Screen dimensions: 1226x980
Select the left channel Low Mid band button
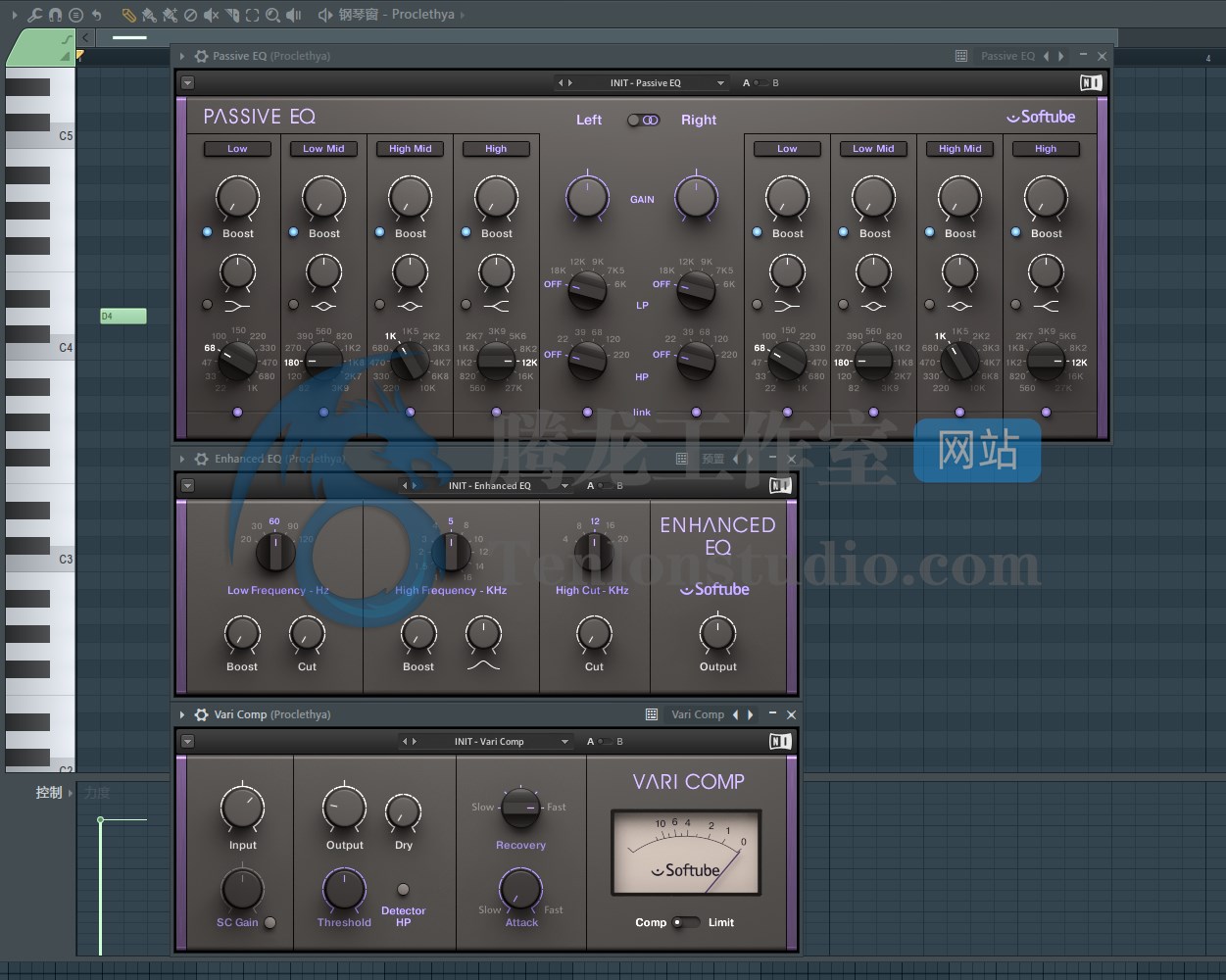pos(323,149)
